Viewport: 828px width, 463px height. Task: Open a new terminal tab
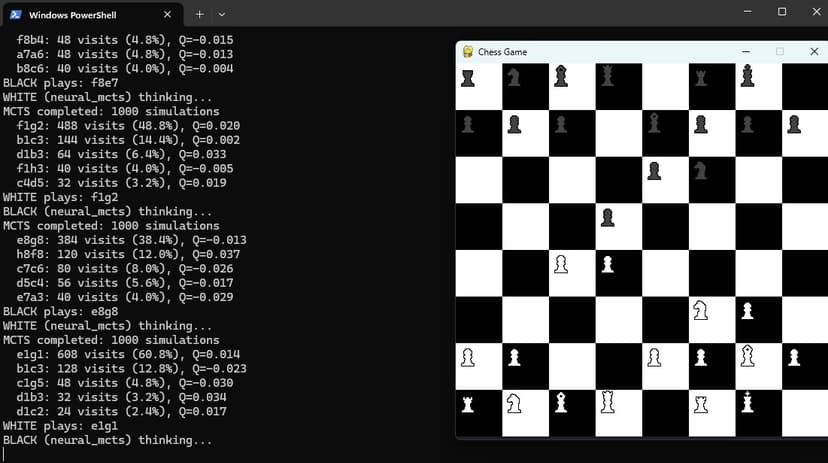[199, 14]
